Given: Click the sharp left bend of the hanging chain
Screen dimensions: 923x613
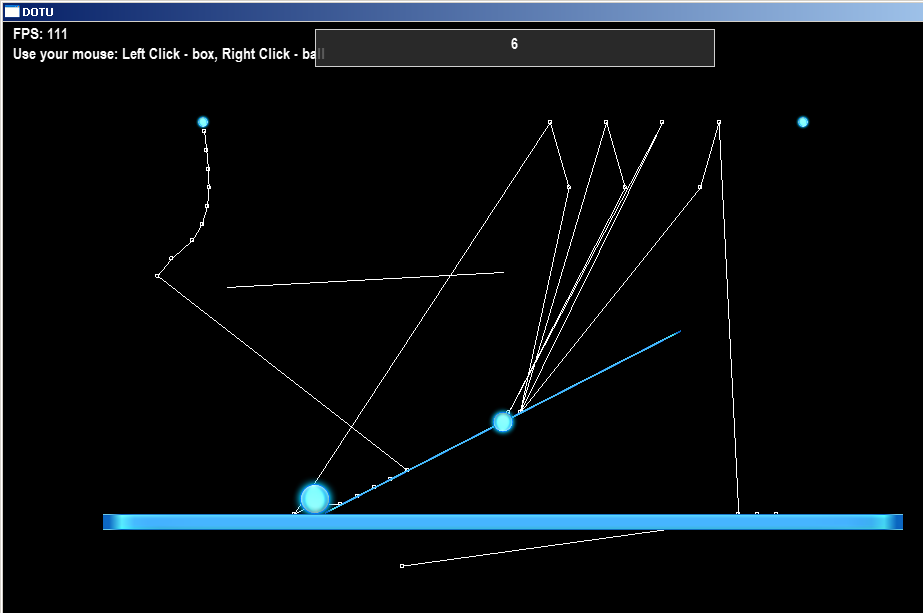Looking at the screenshot, I should pos(157,276).
